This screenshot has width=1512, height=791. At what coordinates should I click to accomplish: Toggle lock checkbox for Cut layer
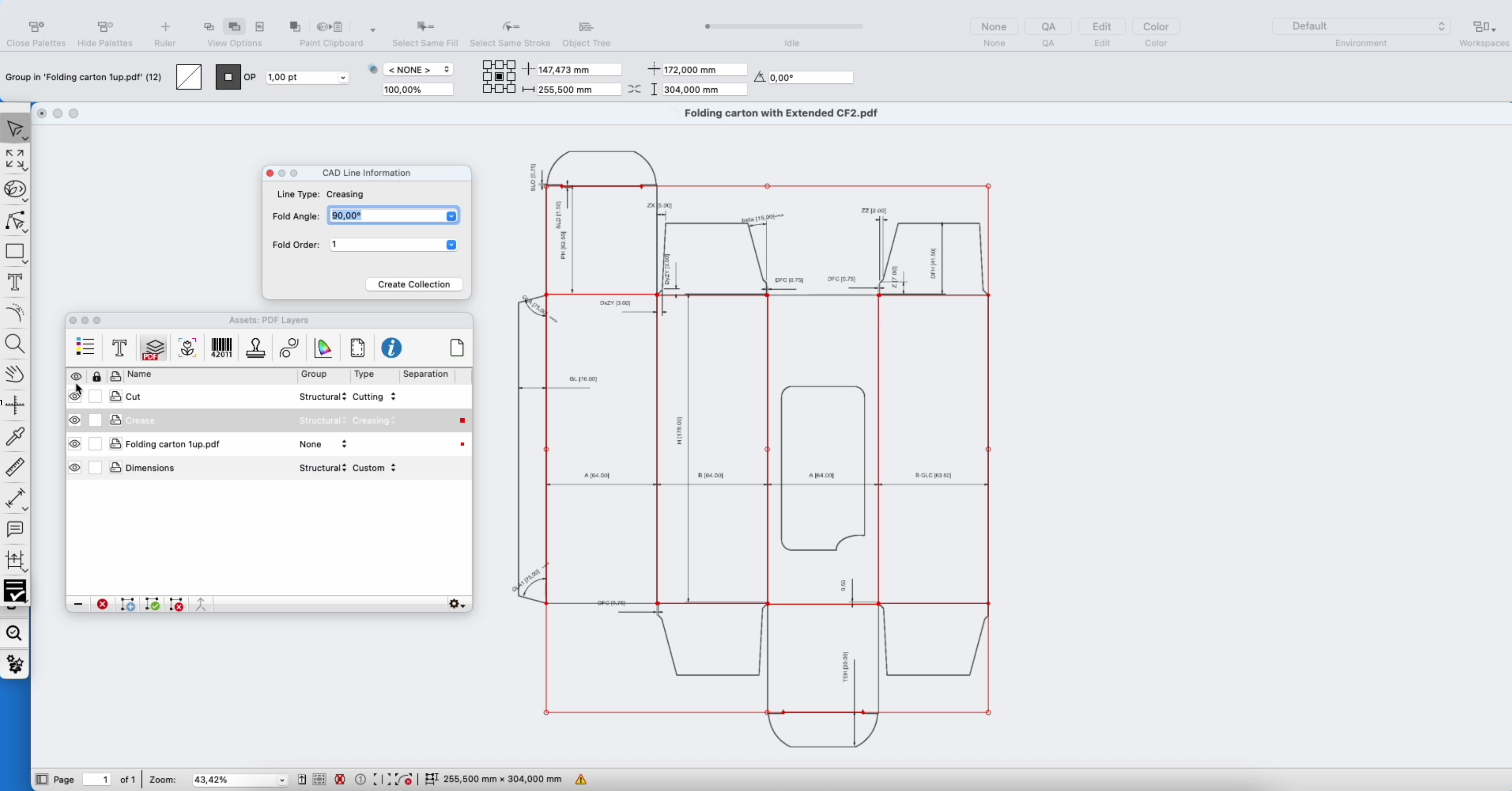click(95, 397)
